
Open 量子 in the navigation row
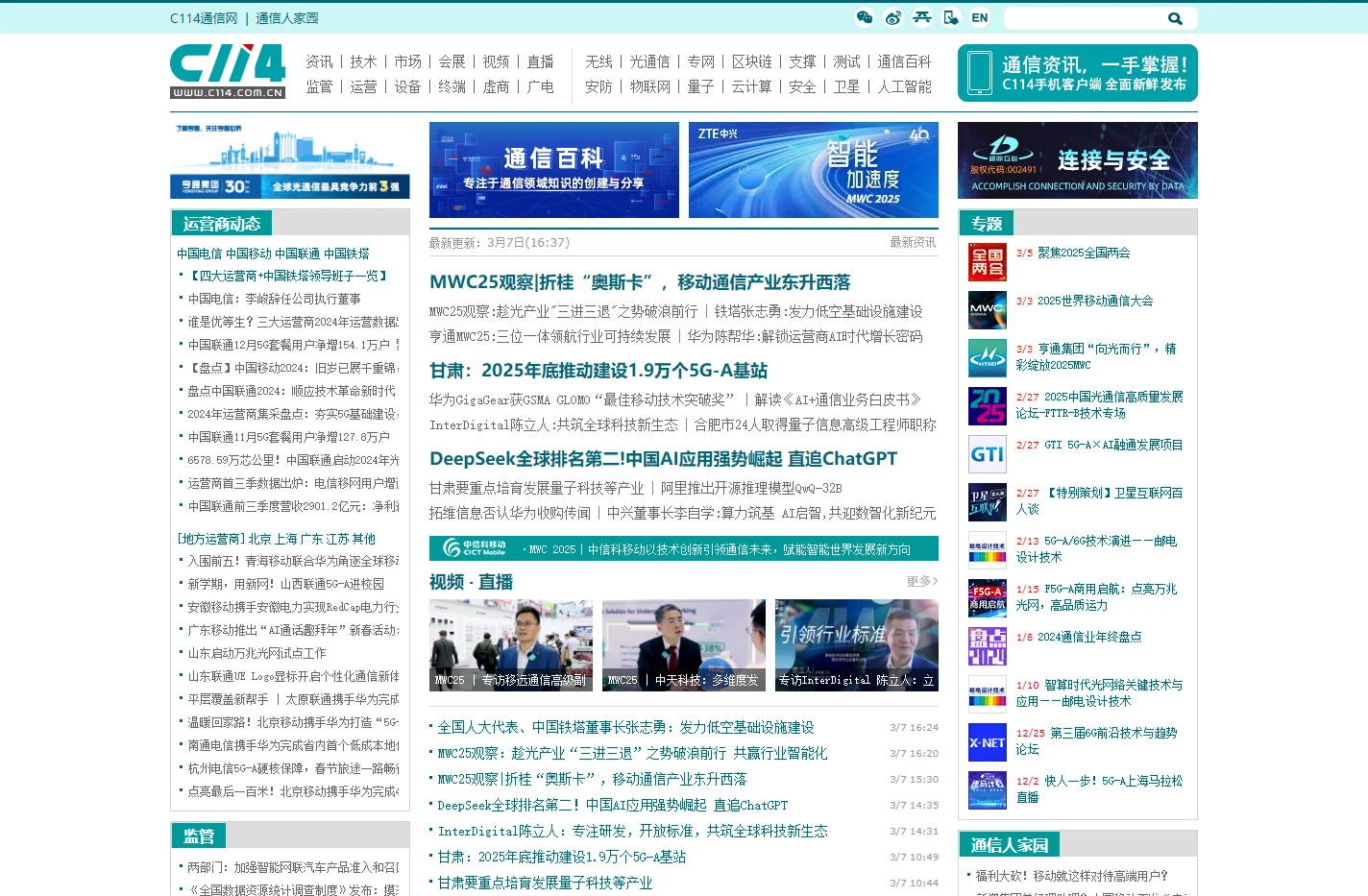click(x=700, y=86)
